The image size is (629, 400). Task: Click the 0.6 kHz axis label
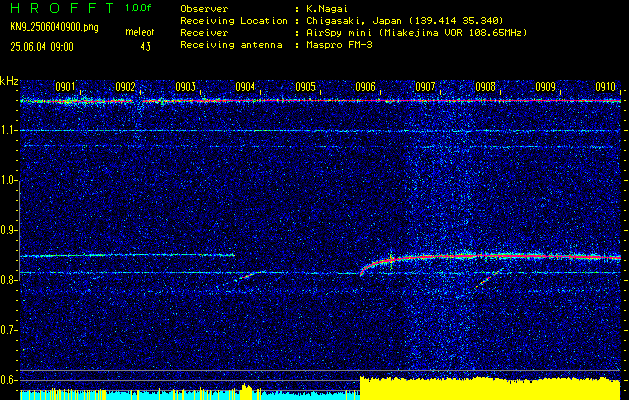(x=9, y=380)
